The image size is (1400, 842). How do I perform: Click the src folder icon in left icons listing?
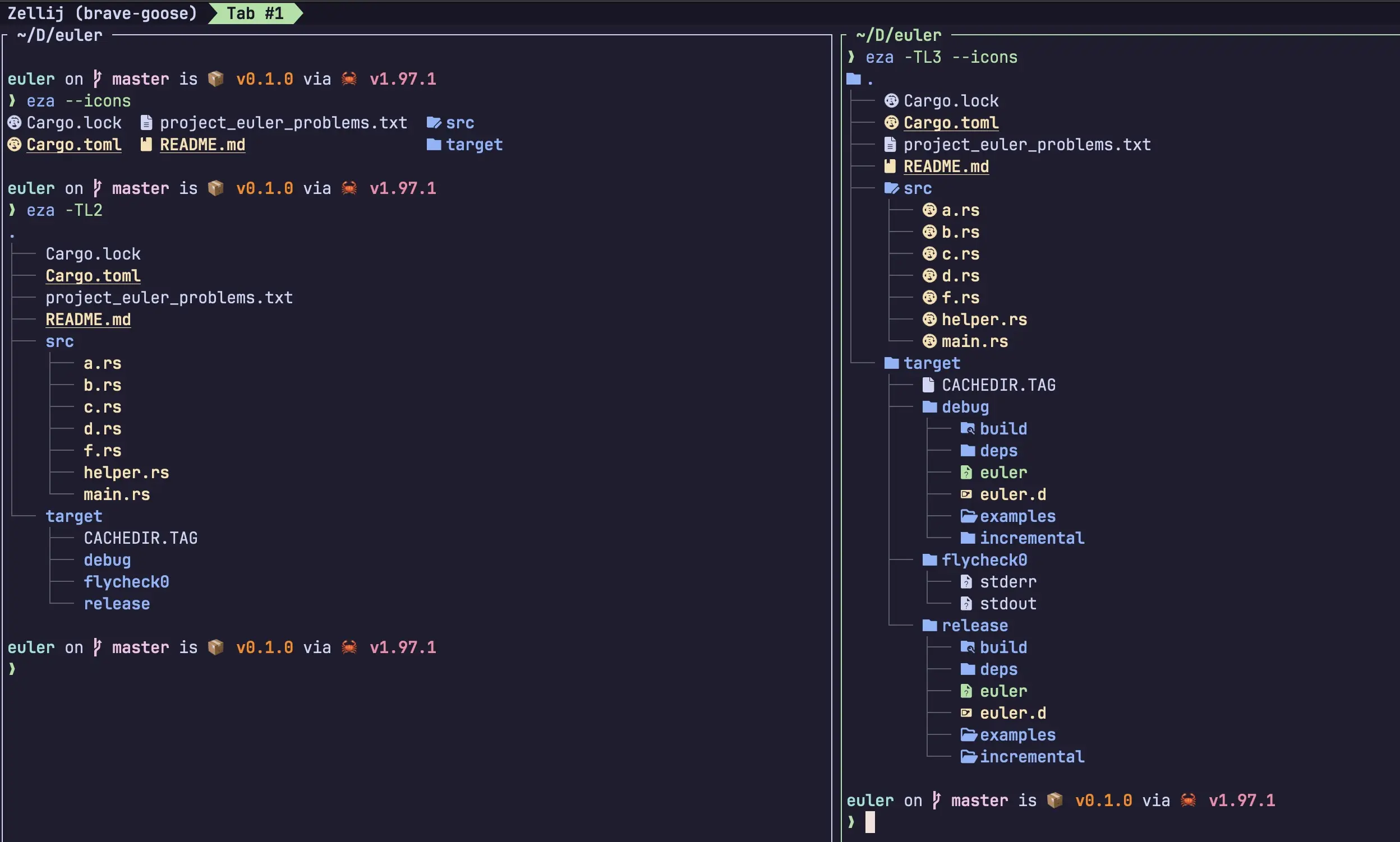coord(434,123)
